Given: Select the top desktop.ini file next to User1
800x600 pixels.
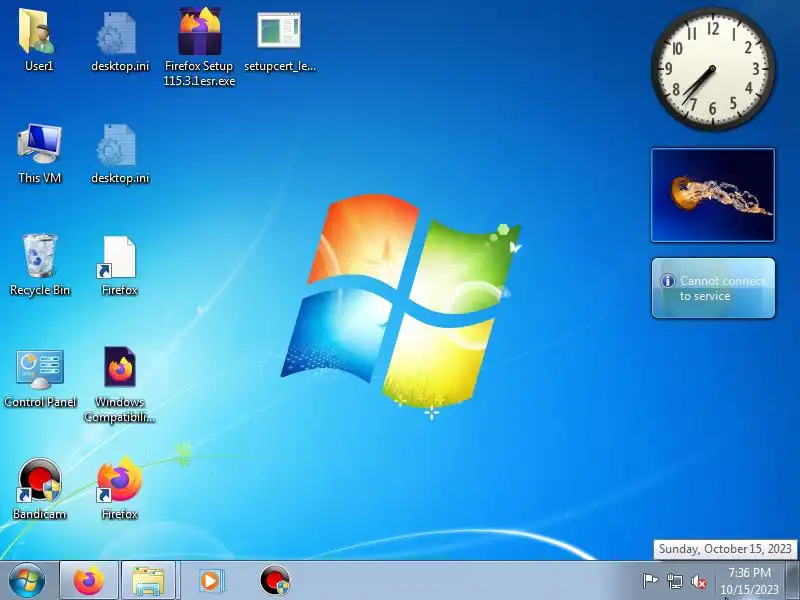Looking at the screenshot, I should [x=117, y=34].
